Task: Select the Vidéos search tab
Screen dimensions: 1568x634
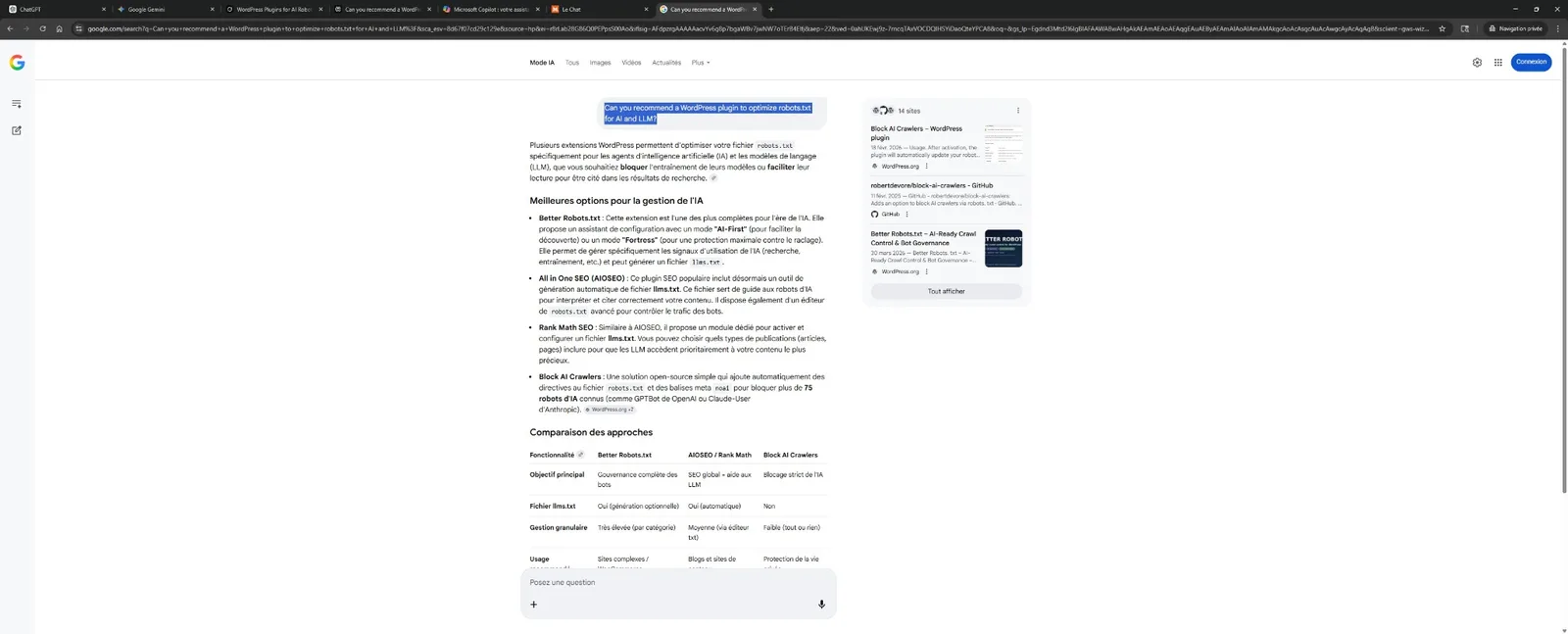Action: 631,63
